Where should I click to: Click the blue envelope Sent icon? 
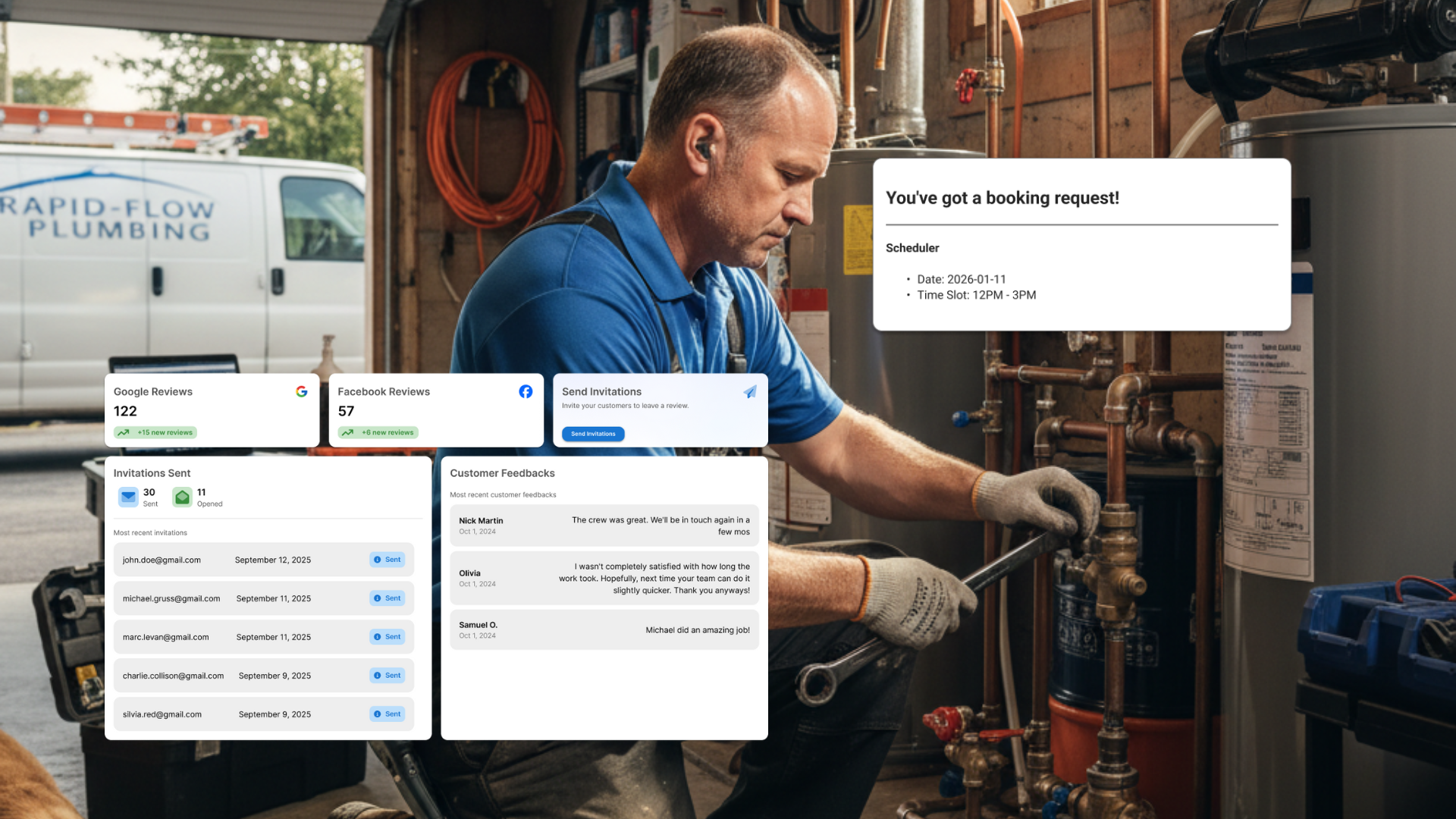click(128, 497)
